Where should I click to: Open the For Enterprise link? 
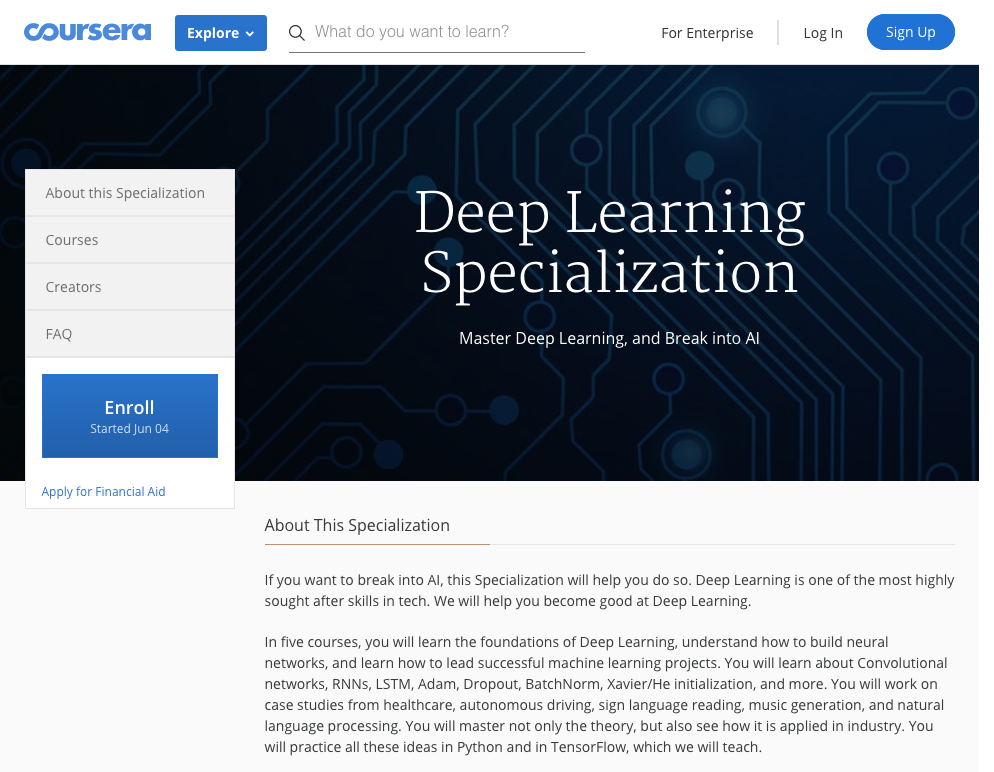707,33
